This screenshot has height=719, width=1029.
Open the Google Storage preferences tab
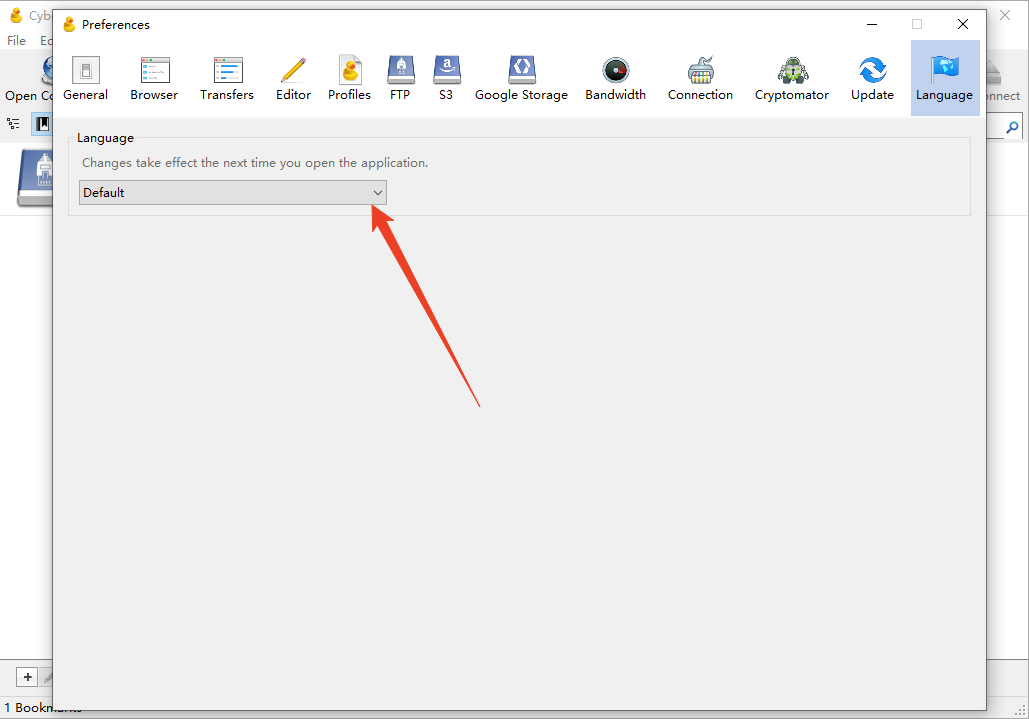[522, 78]
